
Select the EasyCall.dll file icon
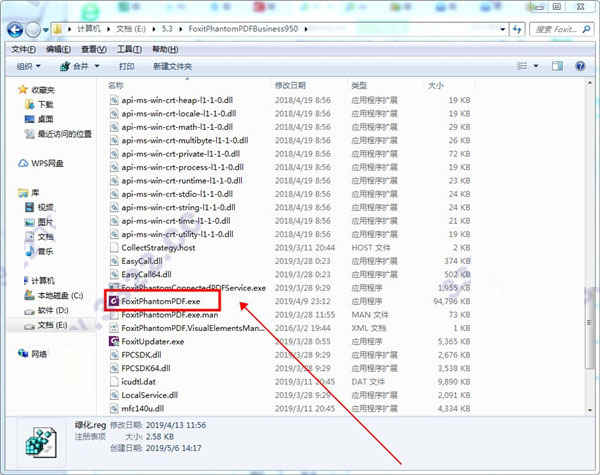(114, 261)
